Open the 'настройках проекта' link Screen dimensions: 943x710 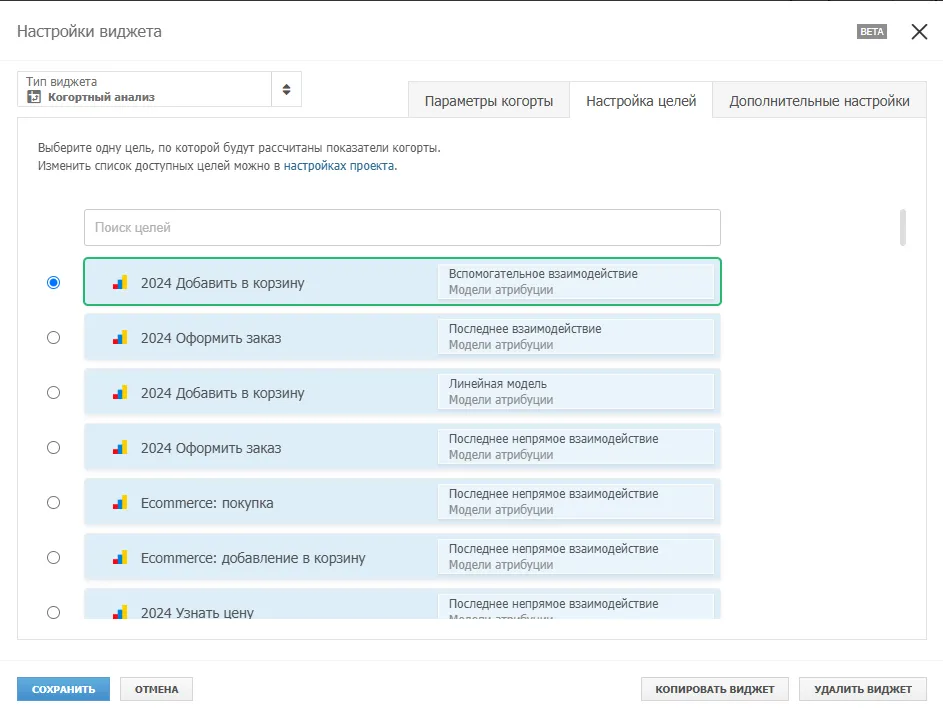pos(339,166)
